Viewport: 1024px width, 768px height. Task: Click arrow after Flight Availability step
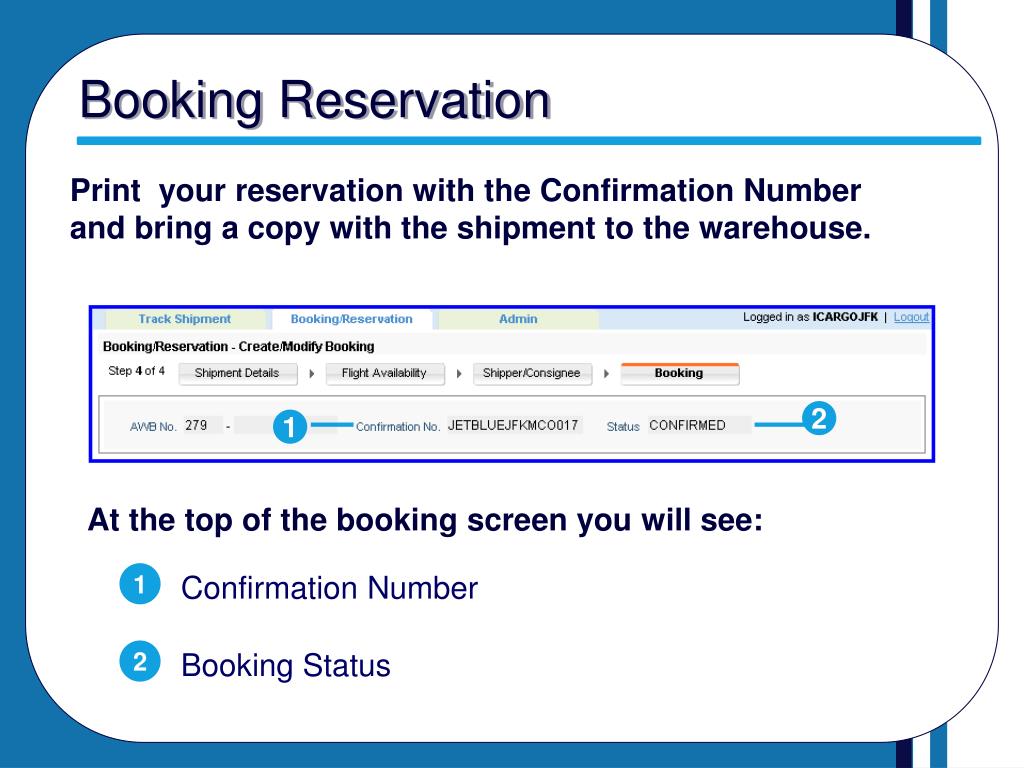coord(459,374)
